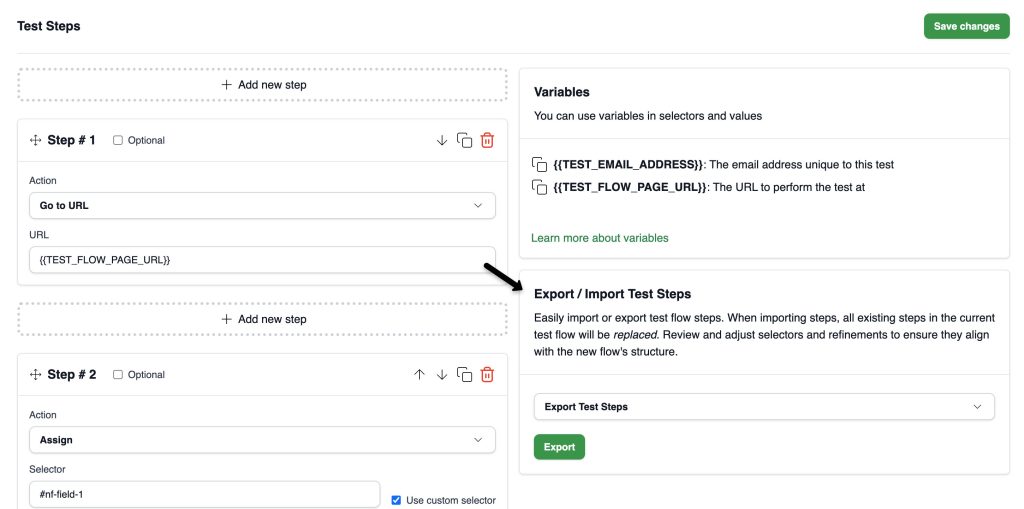Screen dimensions: 1024x509
Task: Duplicate Step # 2 using copy icon
Action: [464, 374]
